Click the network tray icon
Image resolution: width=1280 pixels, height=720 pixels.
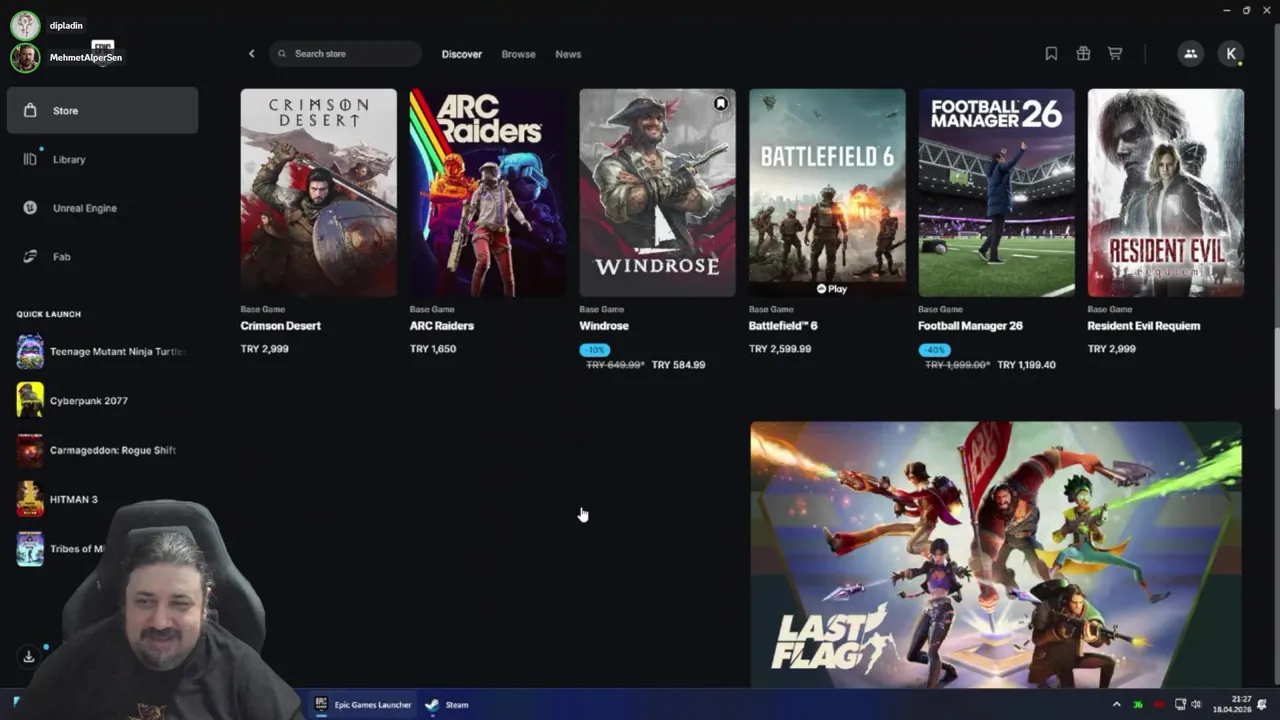click(1180, 705)
